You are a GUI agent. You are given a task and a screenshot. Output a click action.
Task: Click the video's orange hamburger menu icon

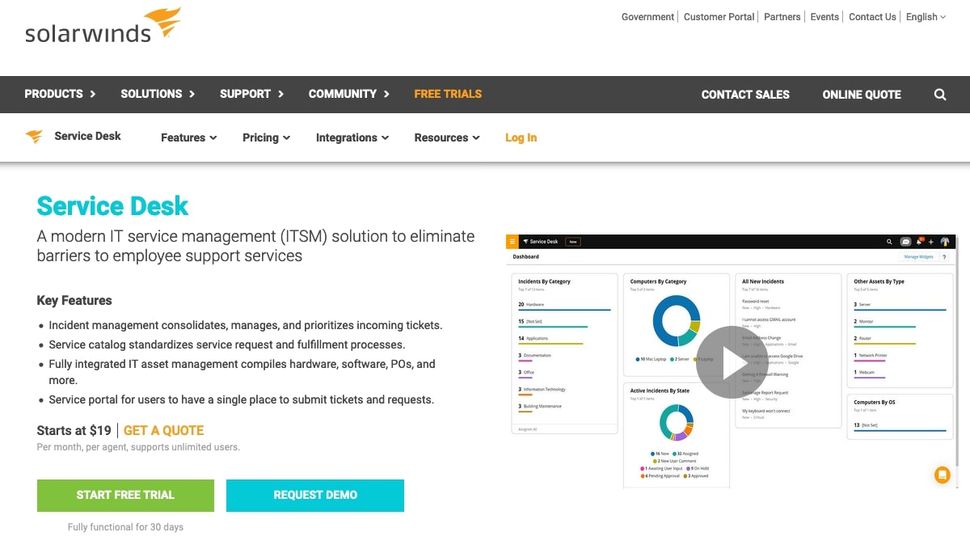point(512,242)
